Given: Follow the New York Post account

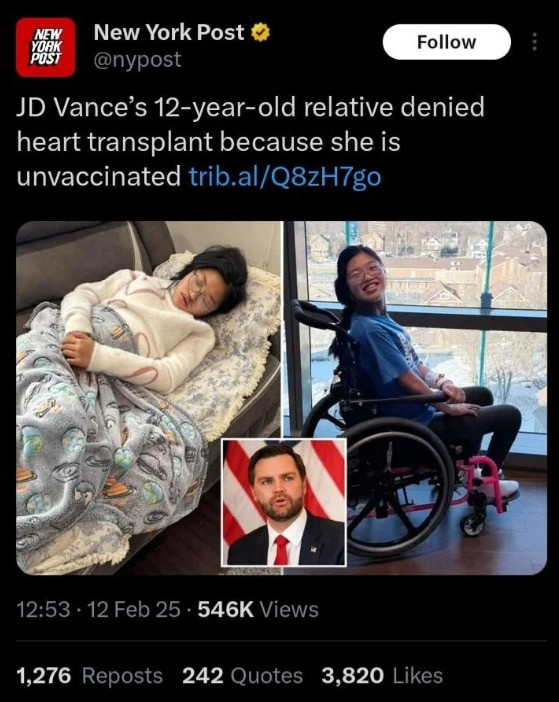Looking at the screenshot, I should (x=447, y=42).
